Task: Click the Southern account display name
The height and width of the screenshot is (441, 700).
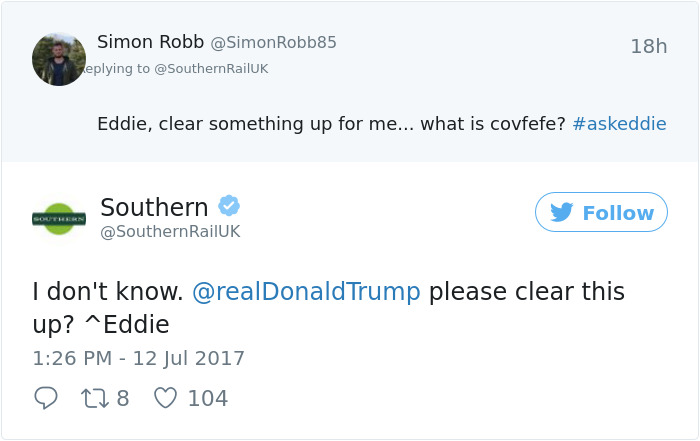Action: [x=154, y=206]
